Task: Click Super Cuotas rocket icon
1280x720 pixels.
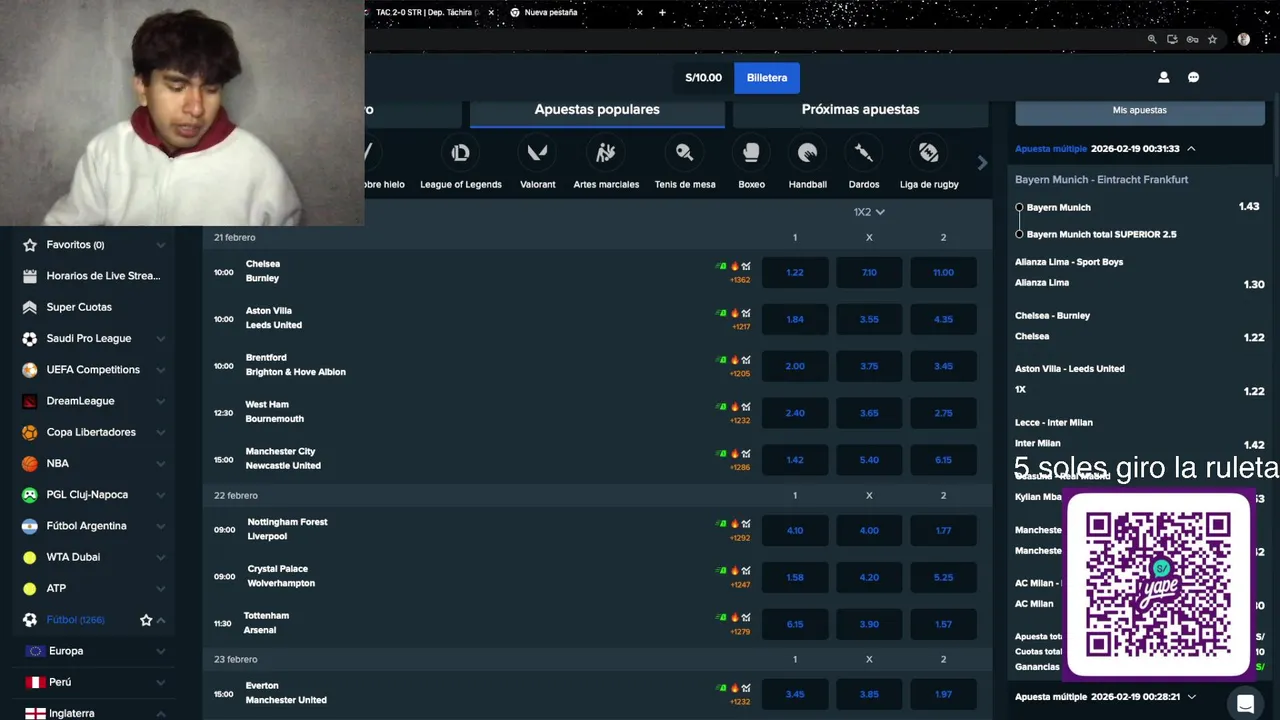Action: 30,307
